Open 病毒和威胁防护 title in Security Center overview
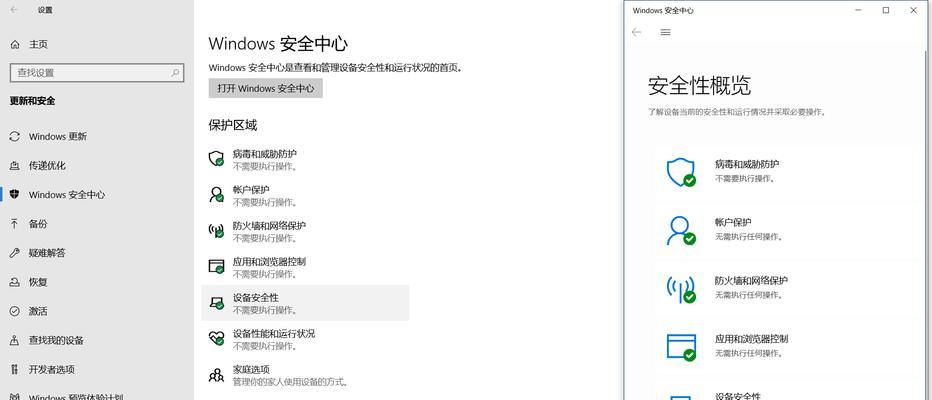This screenshot has width=932, height=400. 747,164
